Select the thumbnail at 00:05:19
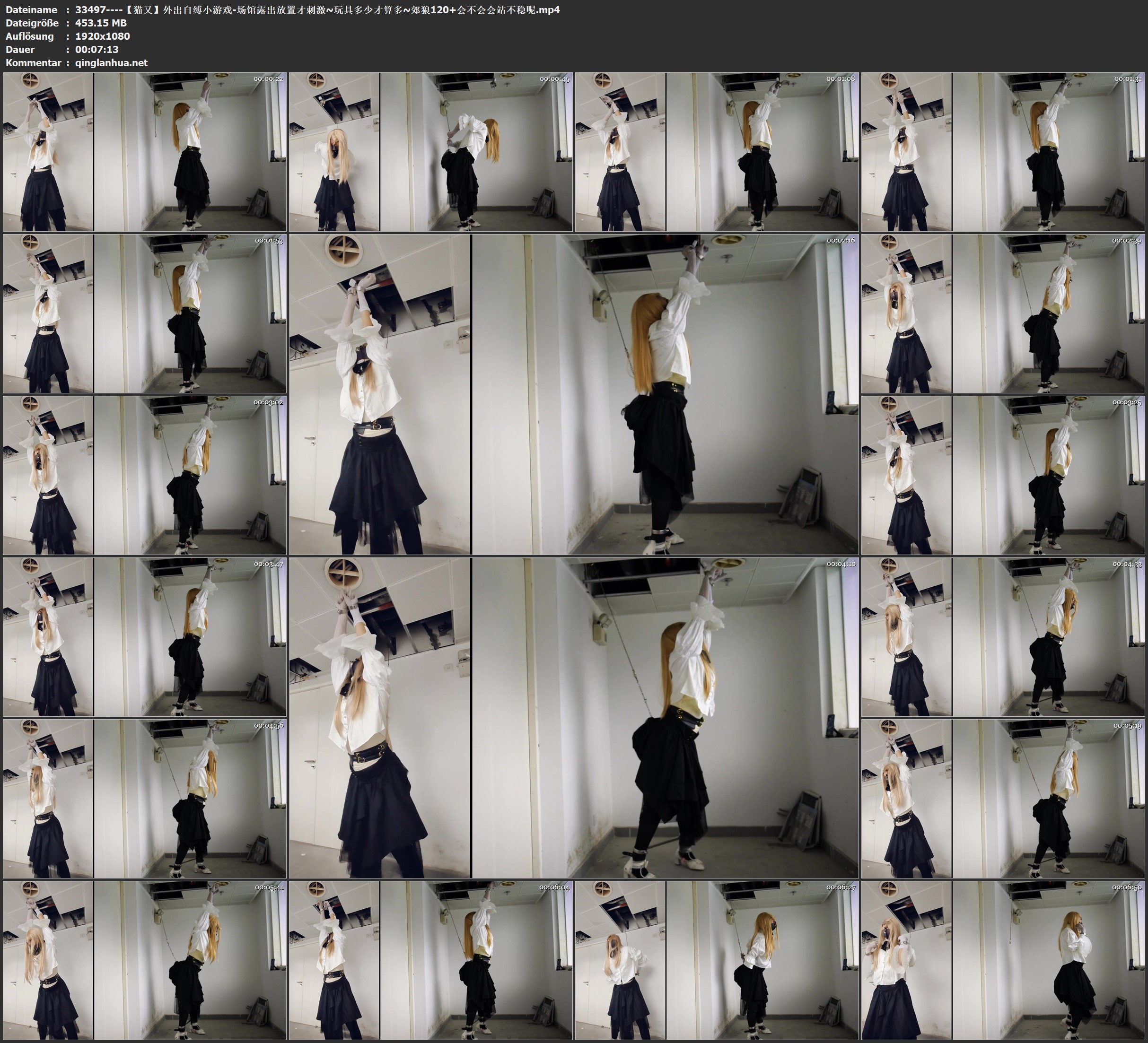Screen dimensions: 1148x1043 [1003, 798]
